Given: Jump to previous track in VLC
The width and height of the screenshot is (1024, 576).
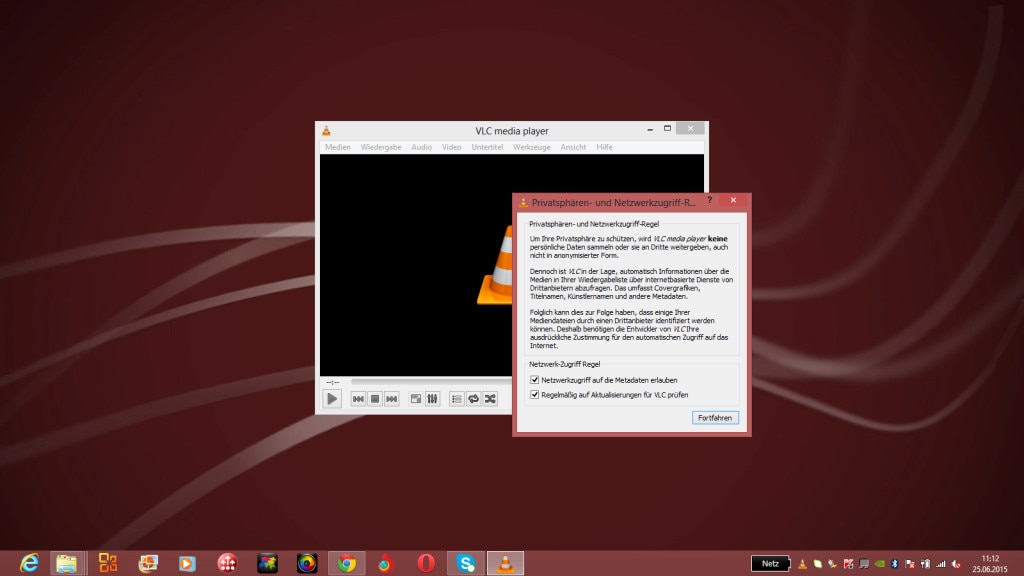Looking at the screenshot, I should tap(358, 399).
